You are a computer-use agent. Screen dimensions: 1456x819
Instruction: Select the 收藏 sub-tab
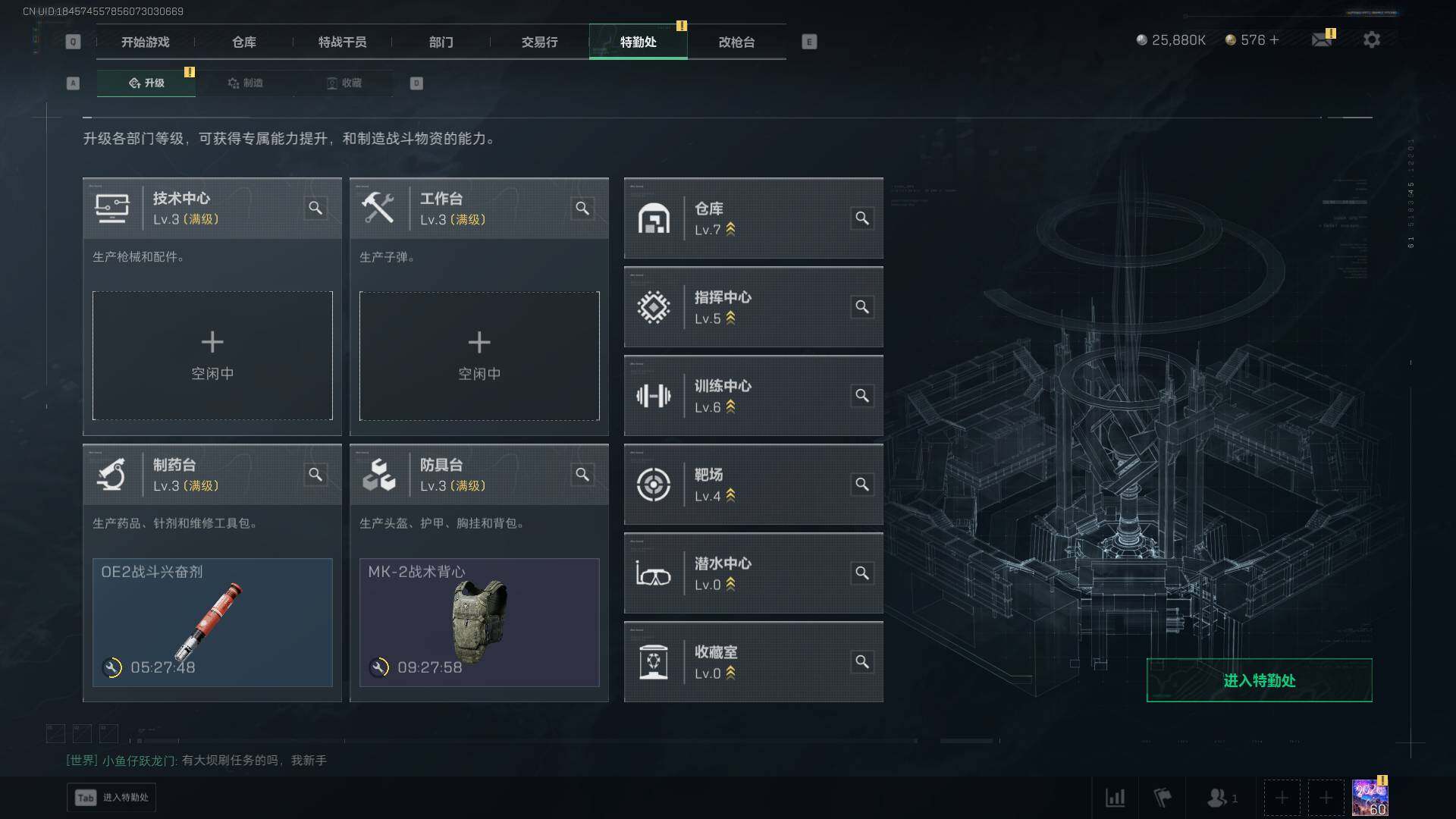[x=344, y=83]
